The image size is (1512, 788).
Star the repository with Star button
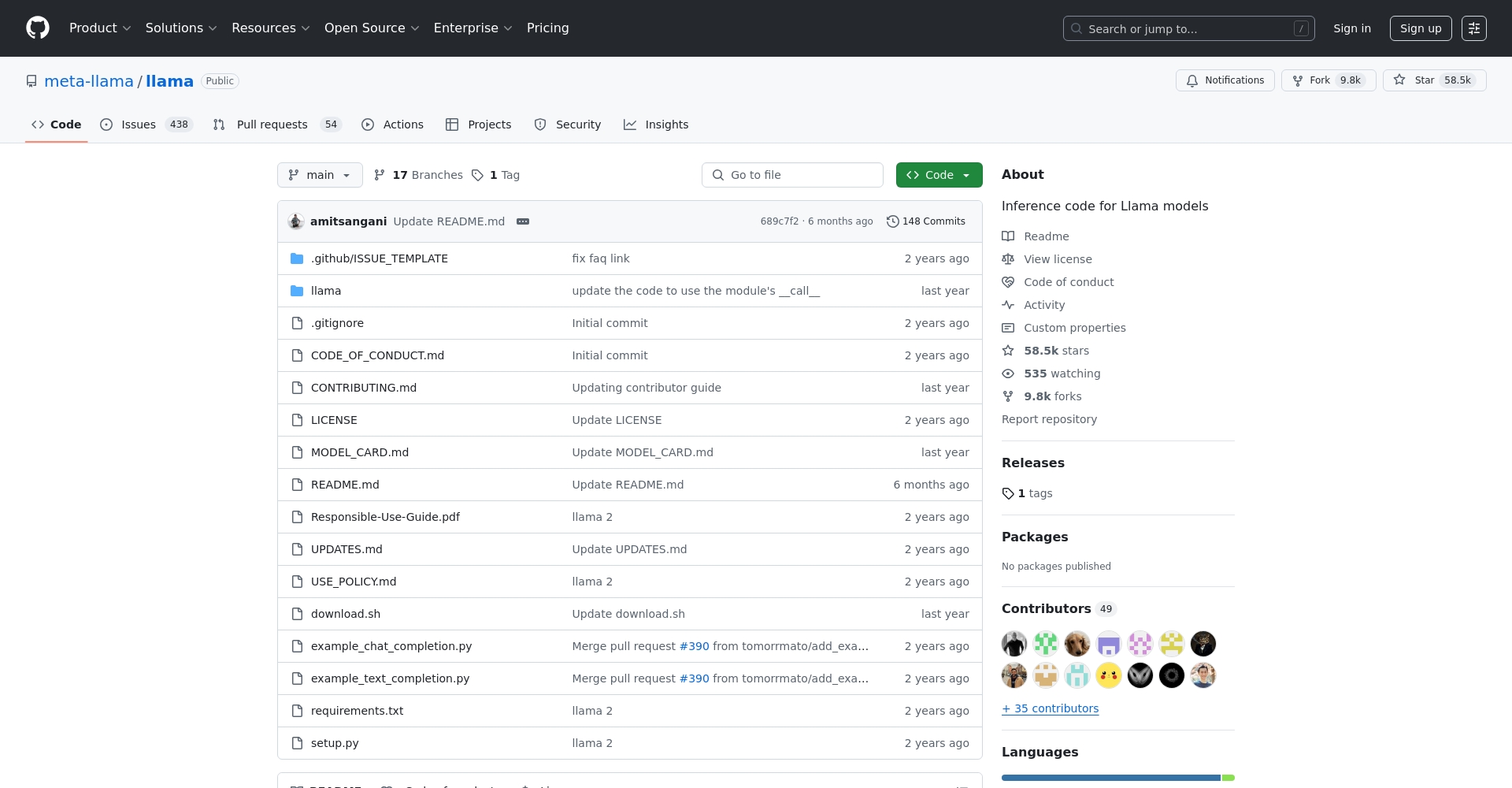pyautogui.click(x=1434, y=80)
